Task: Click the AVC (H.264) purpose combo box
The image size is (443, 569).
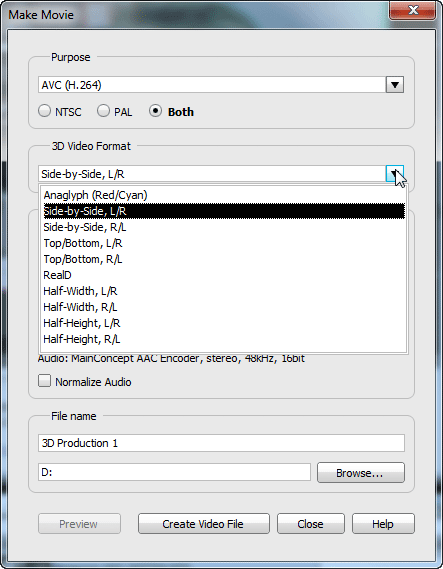Action: 221,85
